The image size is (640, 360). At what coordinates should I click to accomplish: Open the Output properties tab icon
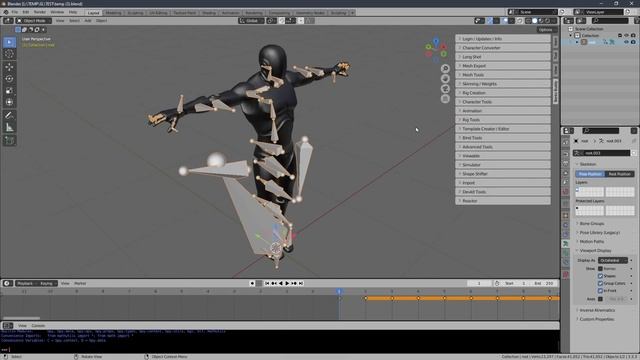(565, 164)
